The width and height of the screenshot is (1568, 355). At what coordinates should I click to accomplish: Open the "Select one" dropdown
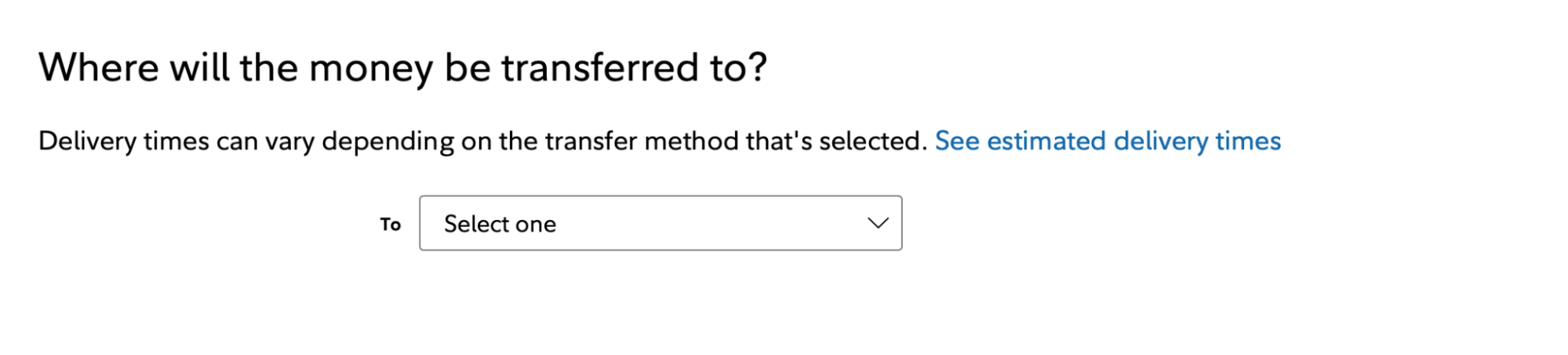click(660, 223)
